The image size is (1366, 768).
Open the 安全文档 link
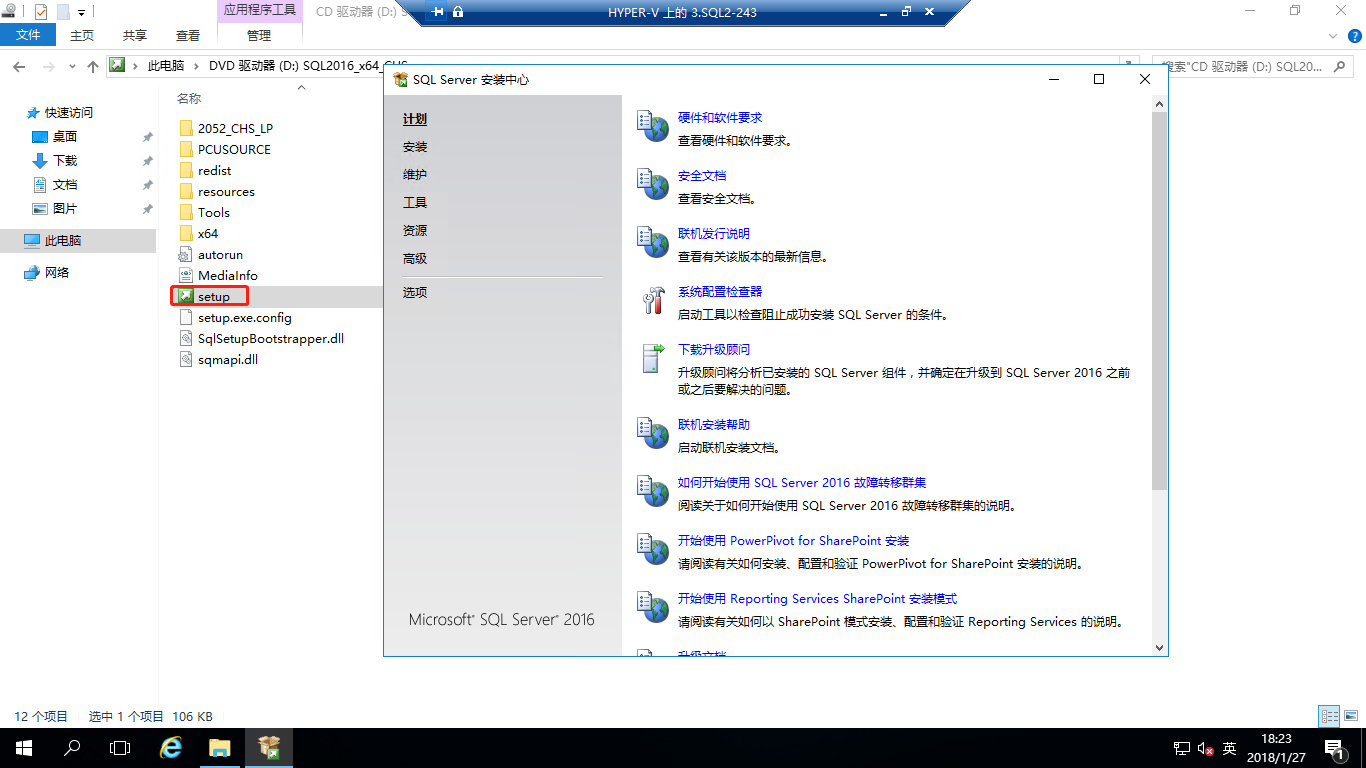[x=702, y=176]
